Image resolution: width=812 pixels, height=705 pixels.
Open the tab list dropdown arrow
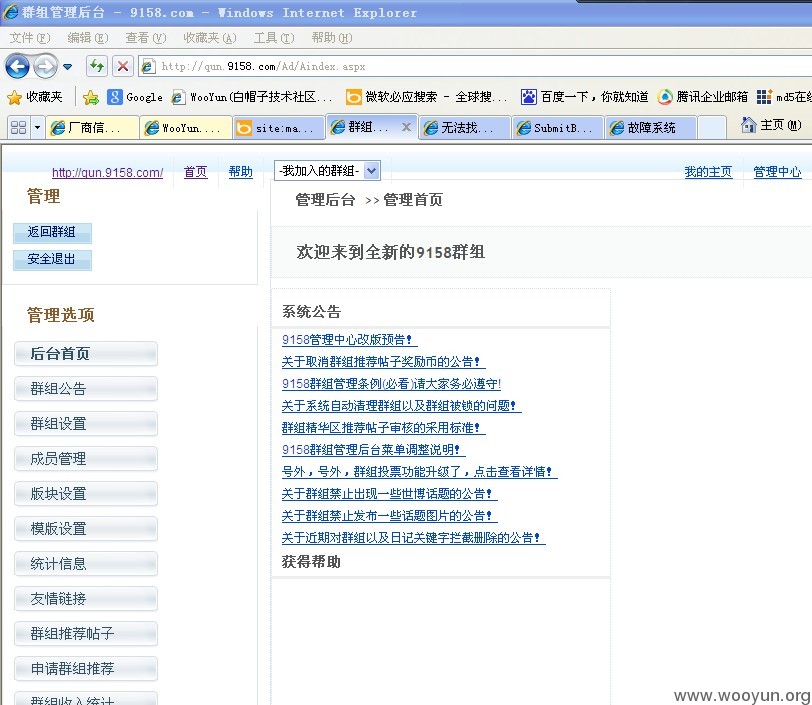click(x=37, y=127)
